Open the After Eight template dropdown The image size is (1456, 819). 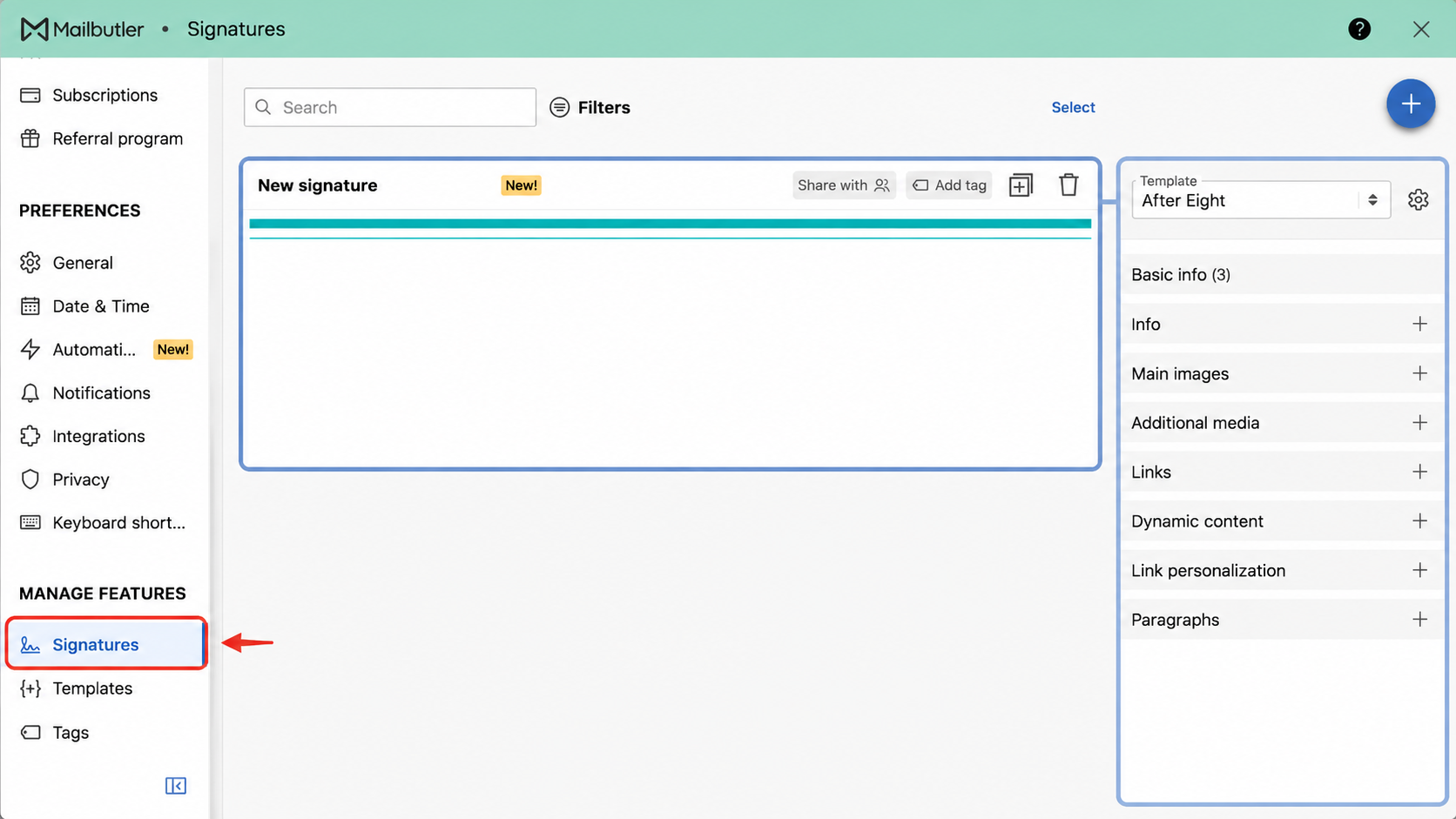click(1261, 200)
